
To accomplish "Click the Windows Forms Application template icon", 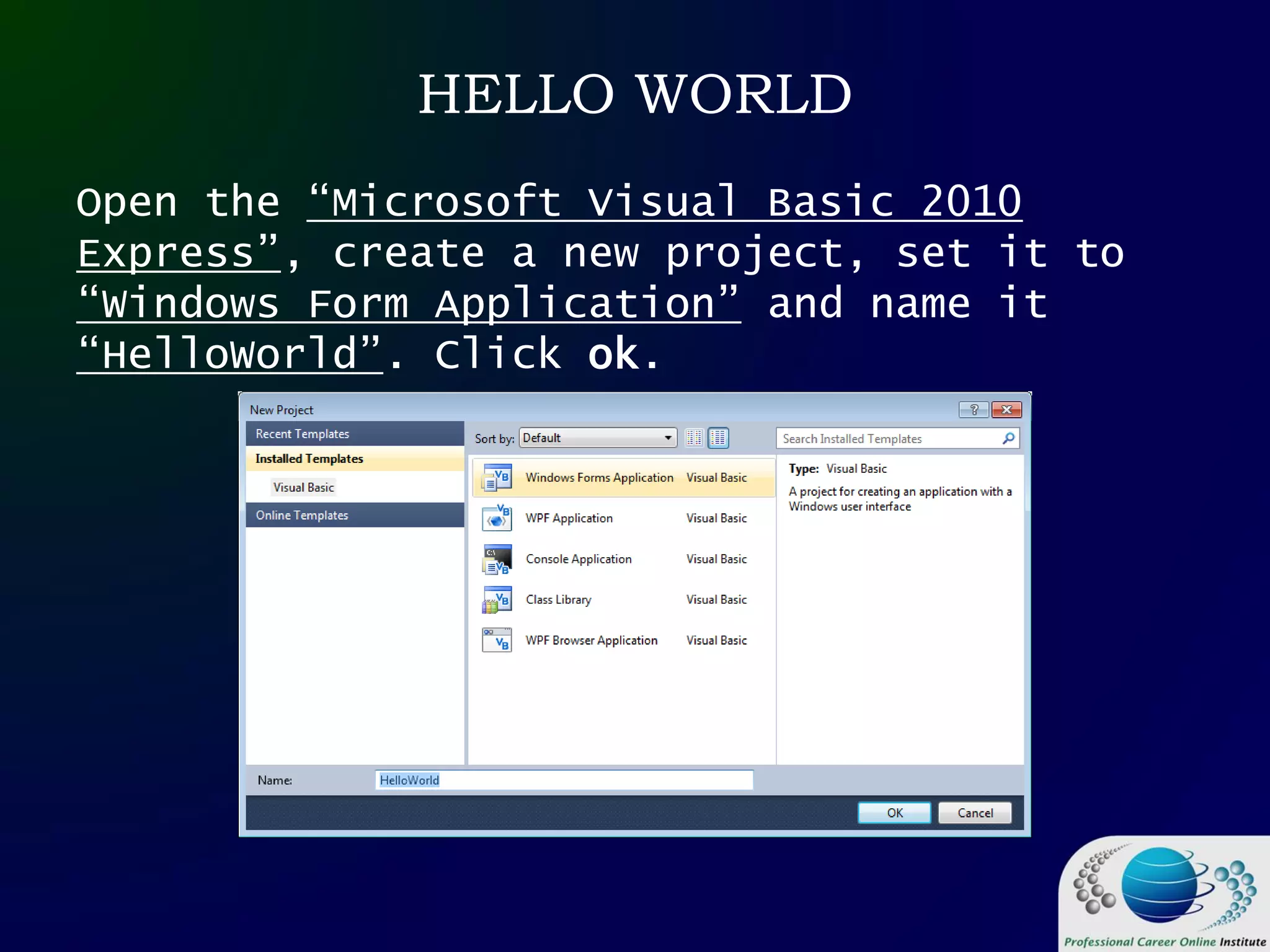I will (x=497, y=477).
